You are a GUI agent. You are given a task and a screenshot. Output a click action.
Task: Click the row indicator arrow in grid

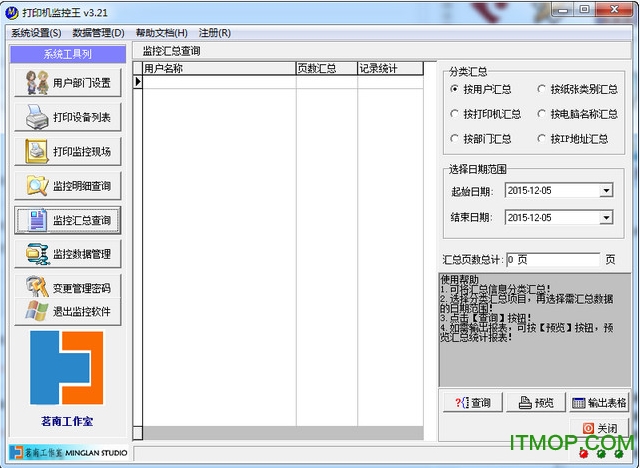point(138,82)
